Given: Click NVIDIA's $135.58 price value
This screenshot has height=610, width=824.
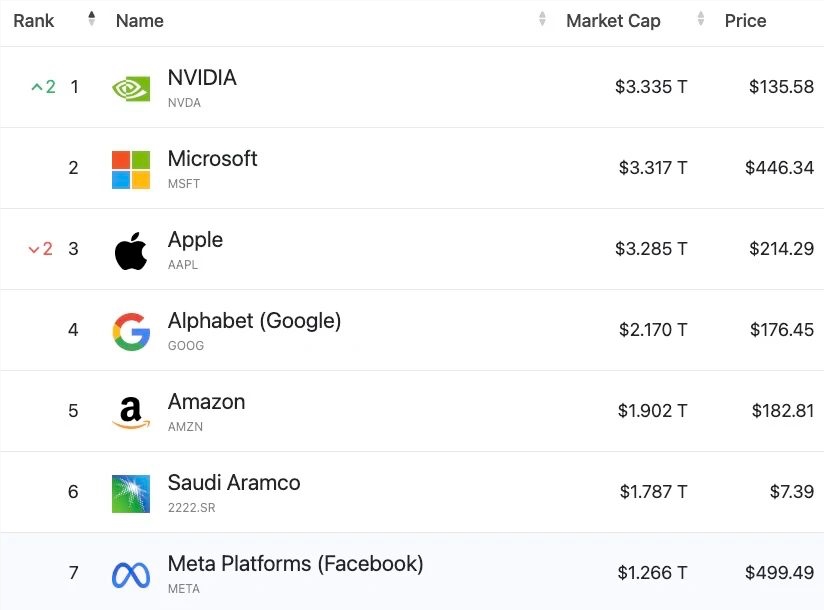Looking at the screenshot, I should pyautogui.click(x=781, y=87).
